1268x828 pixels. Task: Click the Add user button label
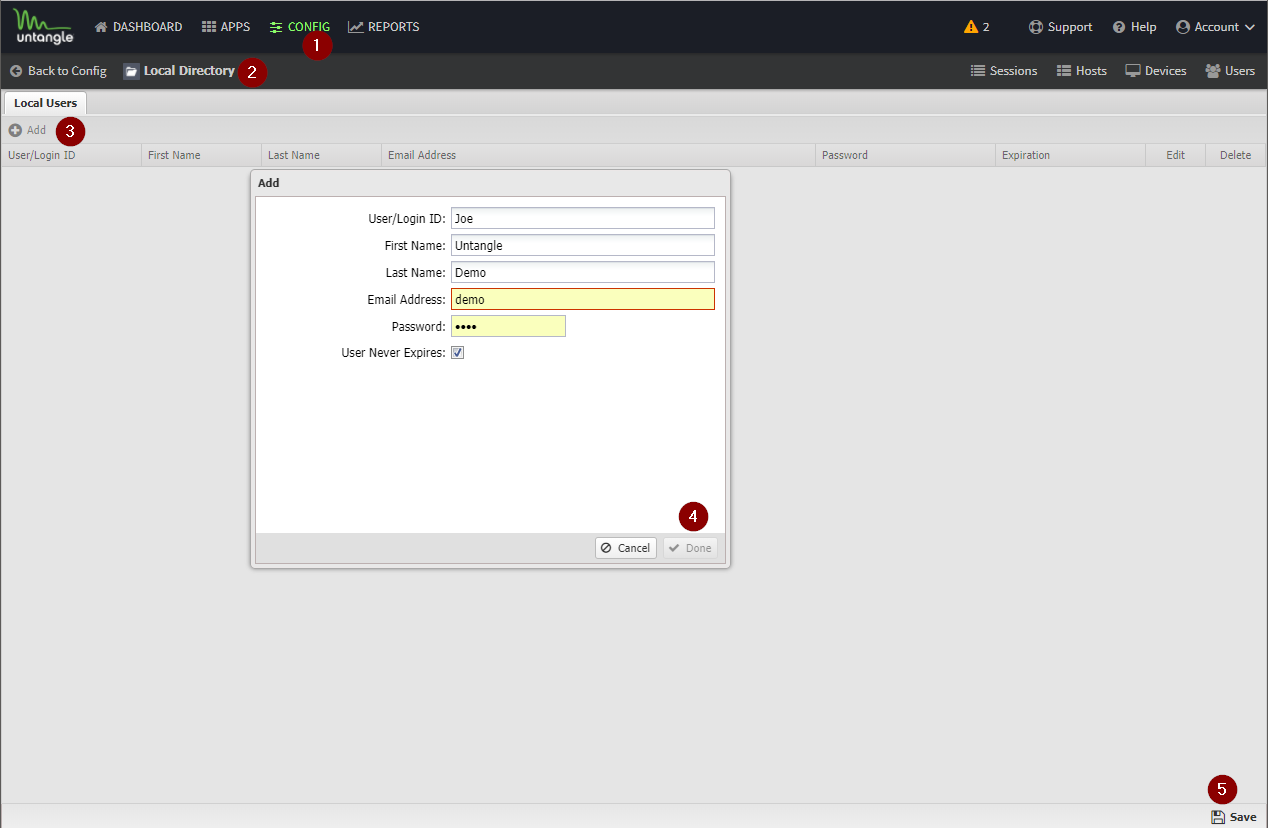36,130
